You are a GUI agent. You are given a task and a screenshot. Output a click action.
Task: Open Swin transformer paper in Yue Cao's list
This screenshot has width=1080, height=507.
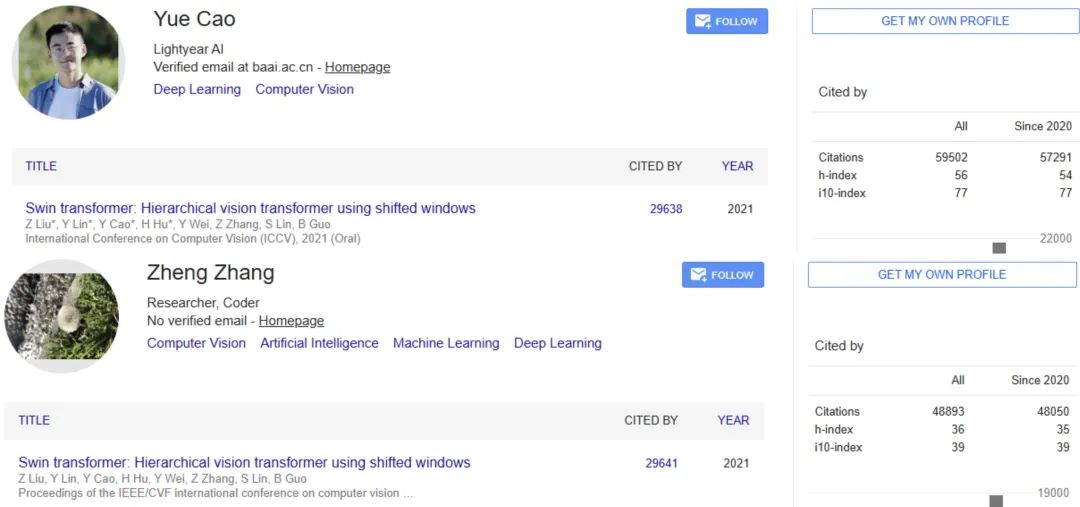click(x=250, y=209)
